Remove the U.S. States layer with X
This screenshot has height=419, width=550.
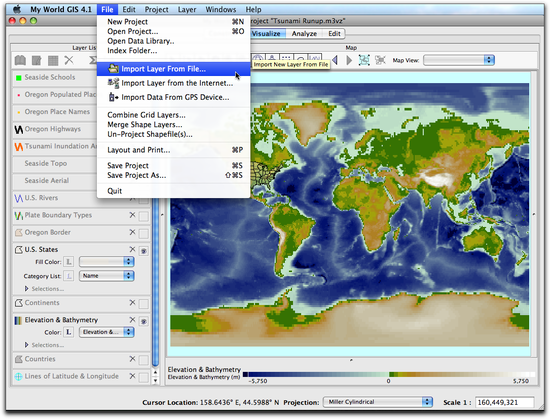(132, 249)
